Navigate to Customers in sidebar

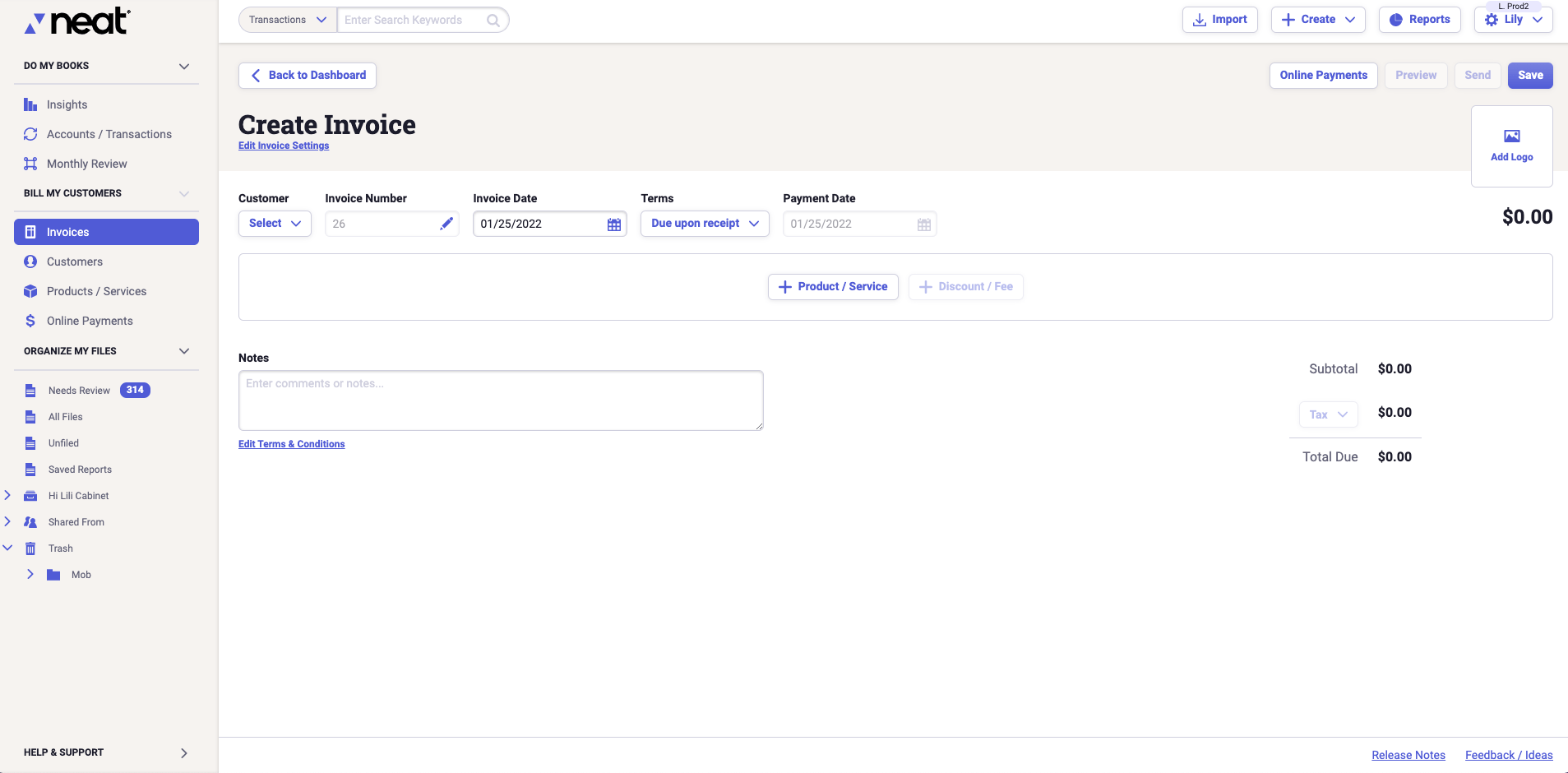coord(74,262)
